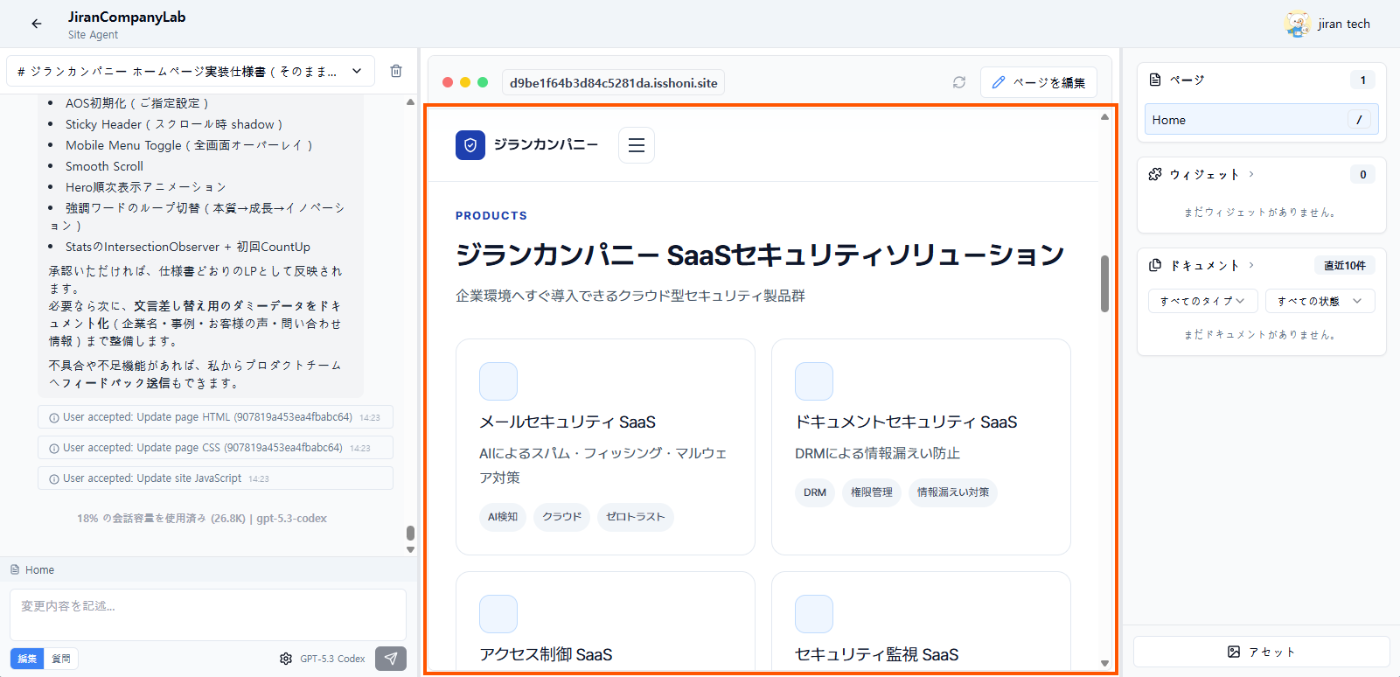Click the 権限管理 tag
This screenshot has height=677, width=1400.
point(871,492)
